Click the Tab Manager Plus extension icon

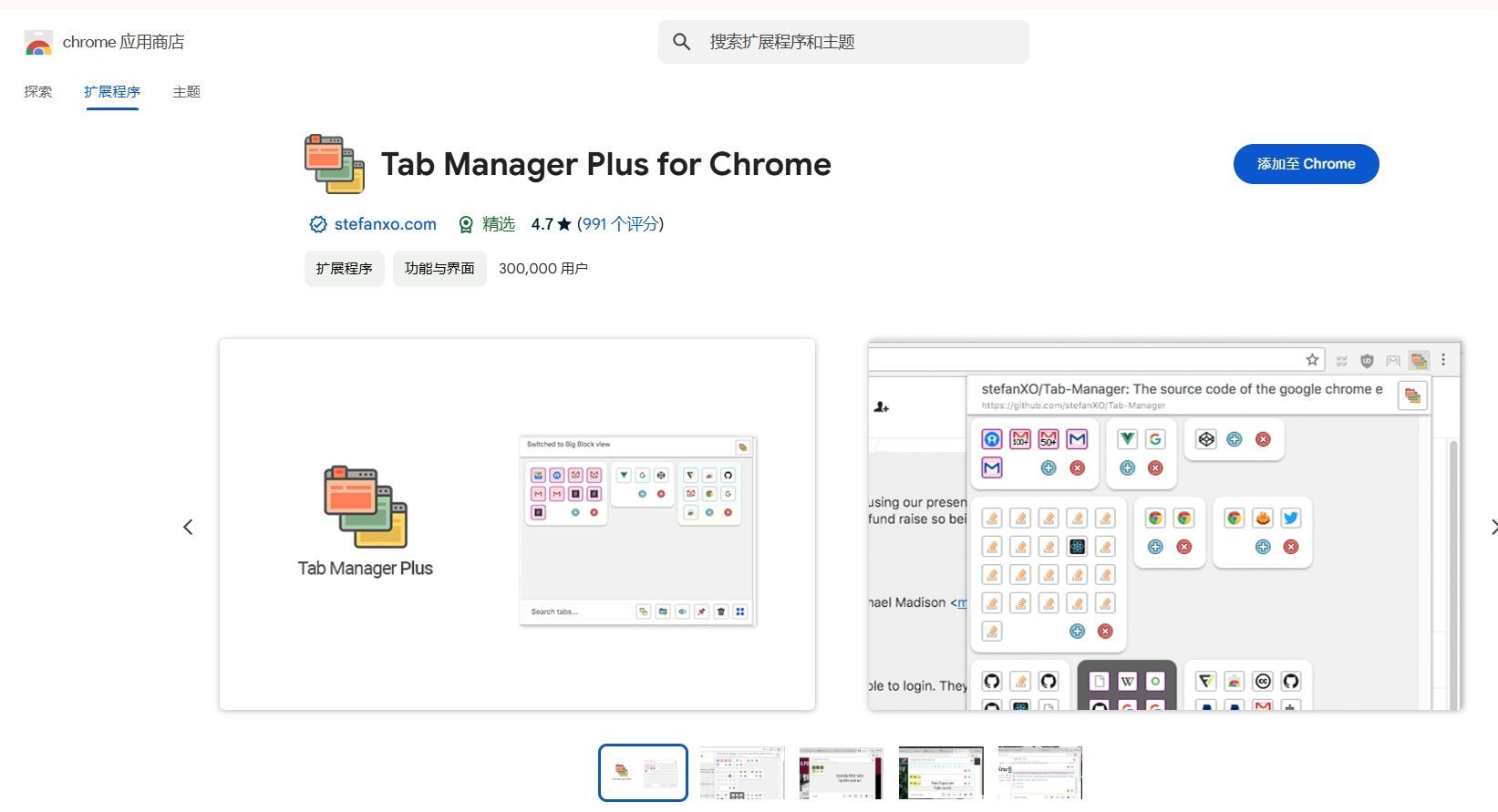pyautogui.click(x=335, y=164)
